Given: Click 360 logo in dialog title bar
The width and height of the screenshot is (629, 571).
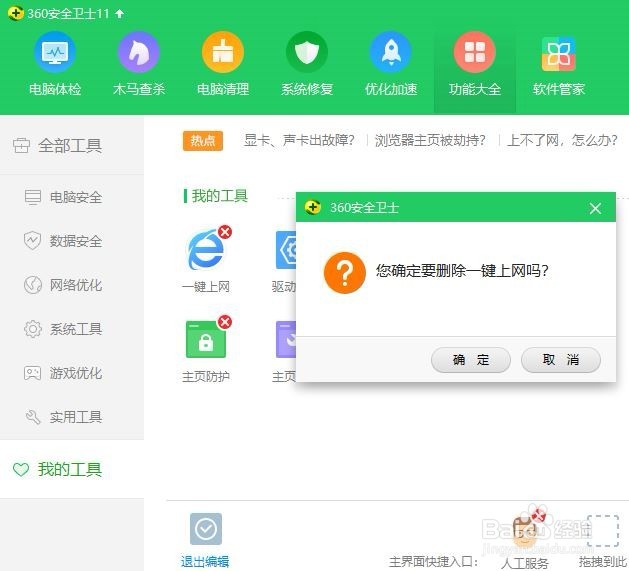Looking at the screenshot, I should point(312,207).
